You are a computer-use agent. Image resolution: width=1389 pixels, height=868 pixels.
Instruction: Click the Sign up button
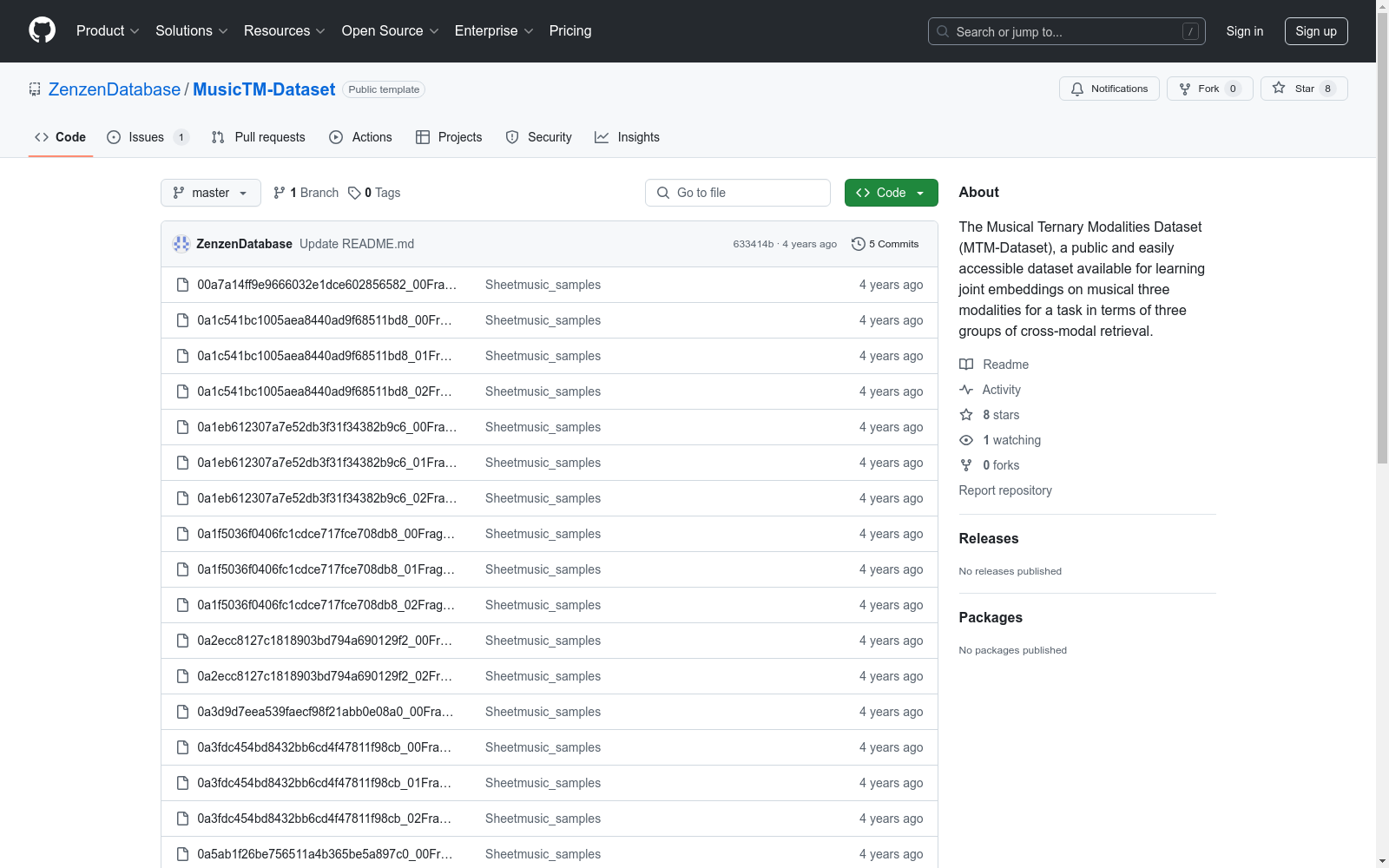[1315, 31]
